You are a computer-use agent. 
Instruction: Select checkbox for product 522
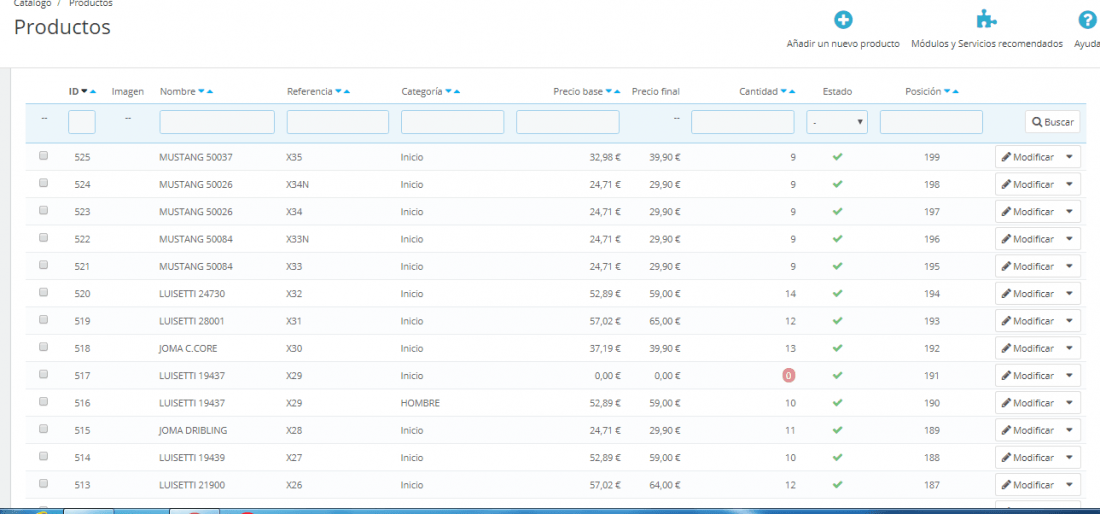(43, 238)
